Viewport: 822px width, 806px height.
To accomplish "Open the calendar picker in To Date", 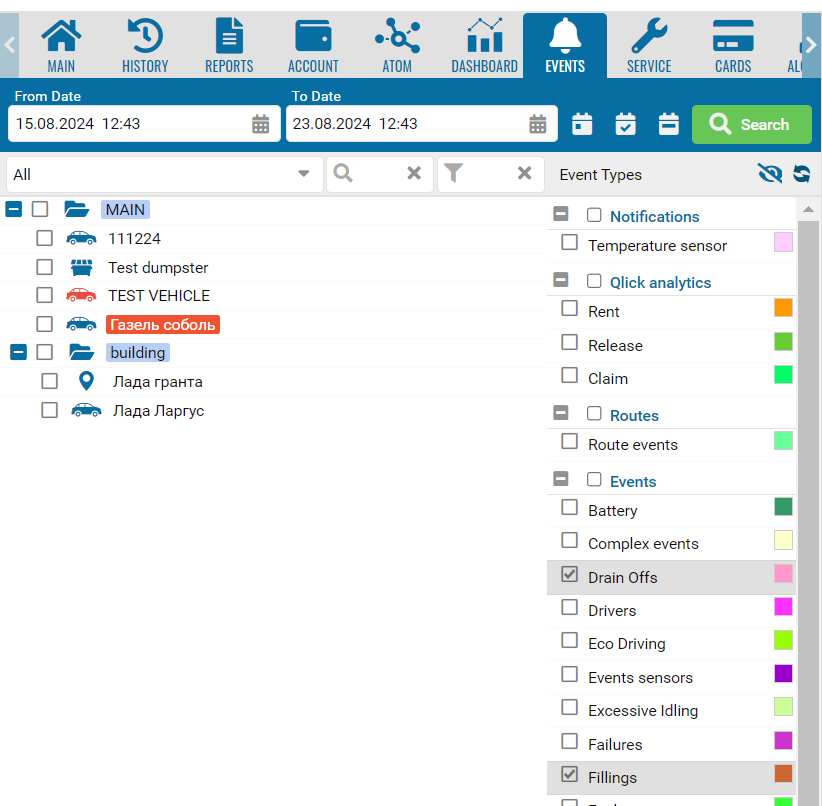I will click(538, 124).
